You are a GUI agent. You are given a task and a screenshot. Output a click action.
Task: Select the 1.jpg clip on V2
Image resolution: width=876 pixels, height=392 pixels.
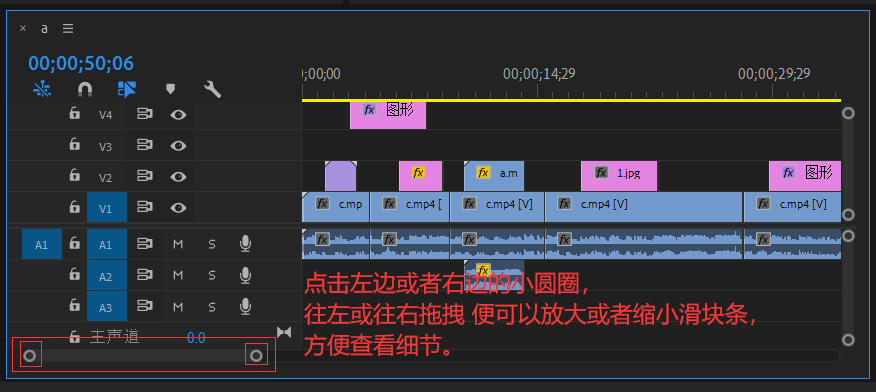619,176
